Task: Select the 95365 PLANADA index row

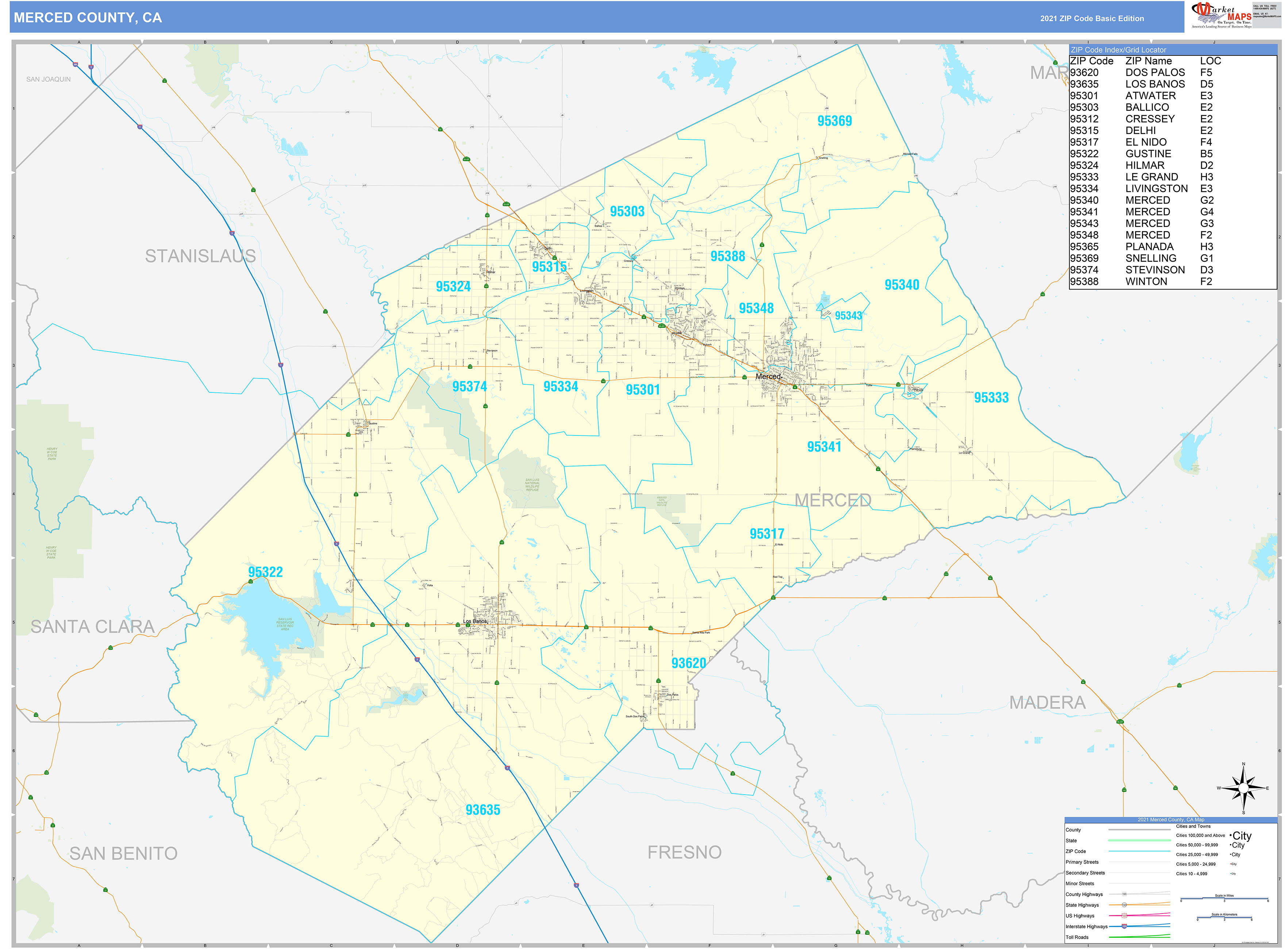Action: pyautogui.click(x=1142, y=246)
